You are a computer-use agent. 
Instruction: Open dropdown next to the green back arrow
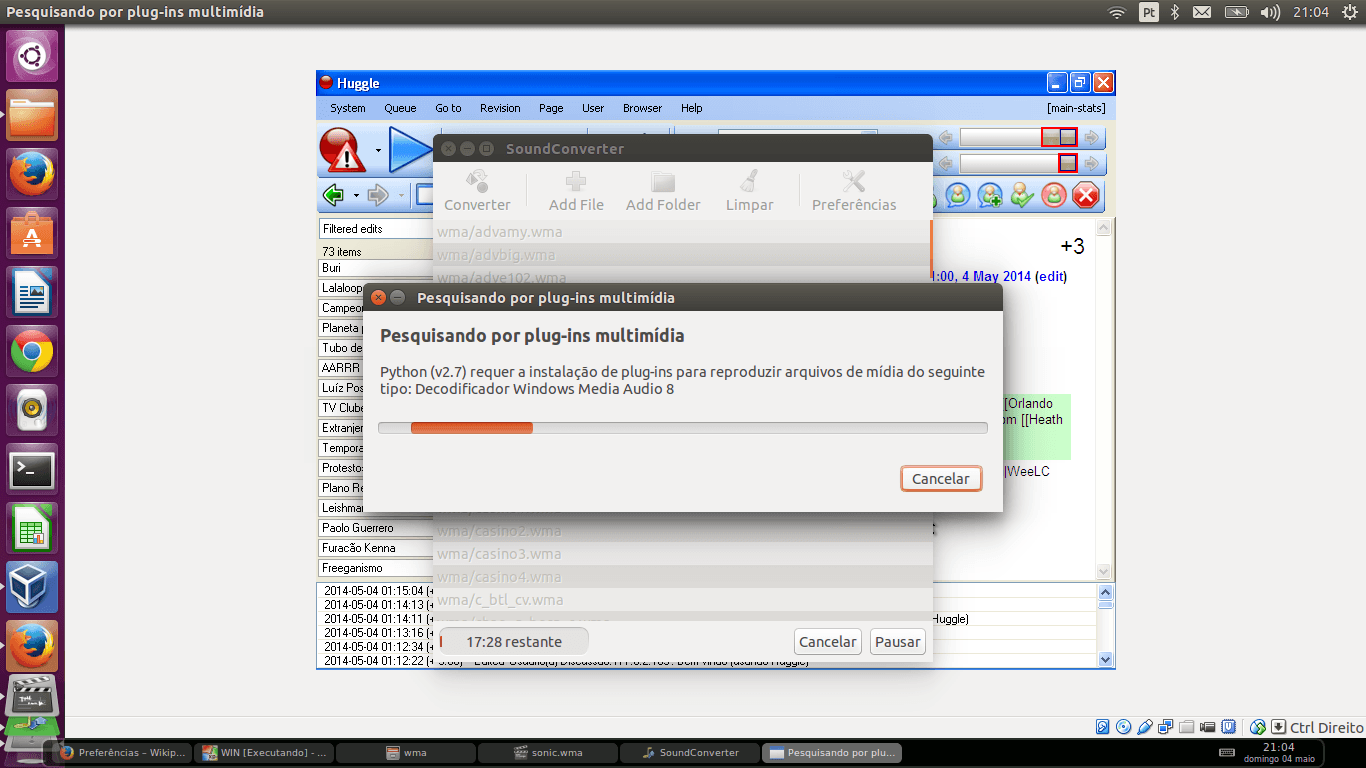tap(356, 195)
